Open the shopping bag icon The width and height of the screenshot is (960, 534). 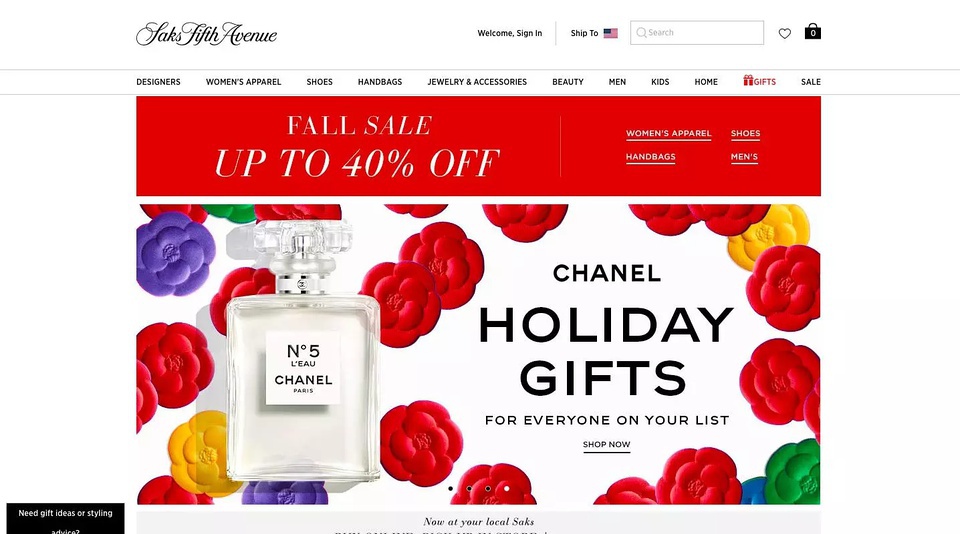click(812, 31)
